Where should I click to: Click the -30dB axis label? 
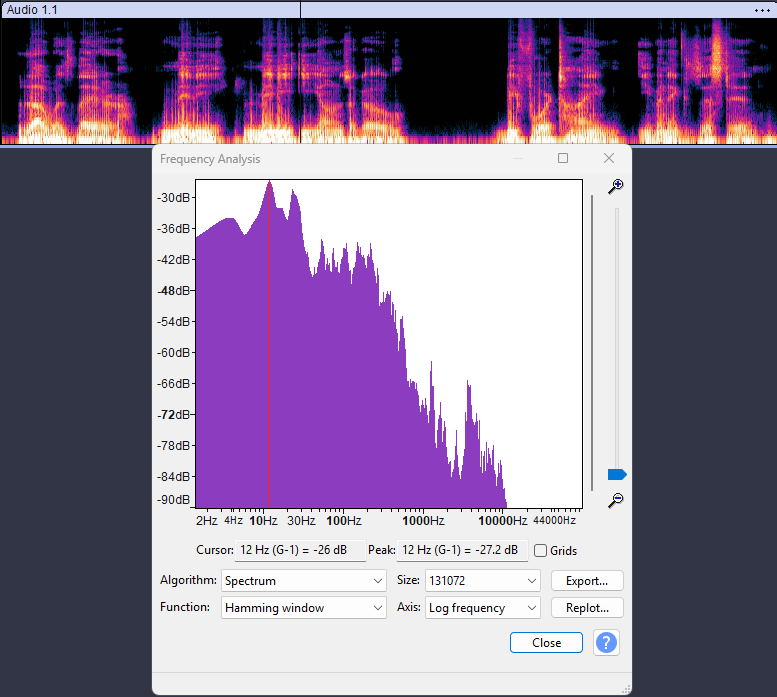coord(173,198)
